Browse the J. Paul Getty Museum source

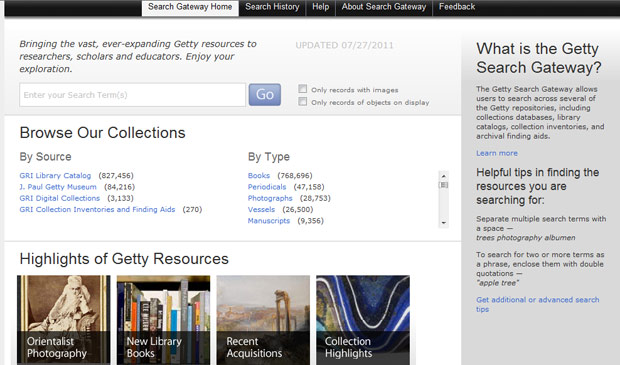pos(58,187)
